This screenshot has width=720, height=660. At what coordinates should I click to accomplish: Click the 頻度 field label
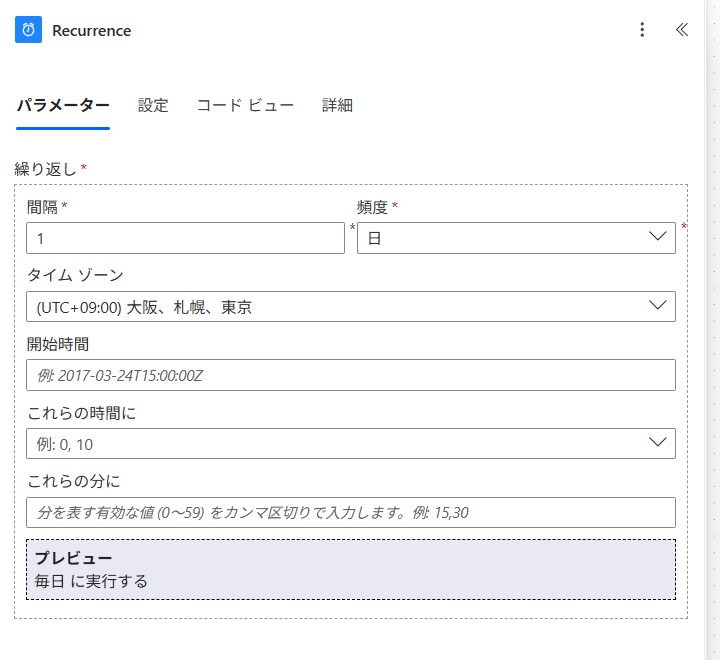tap(373, 207)
